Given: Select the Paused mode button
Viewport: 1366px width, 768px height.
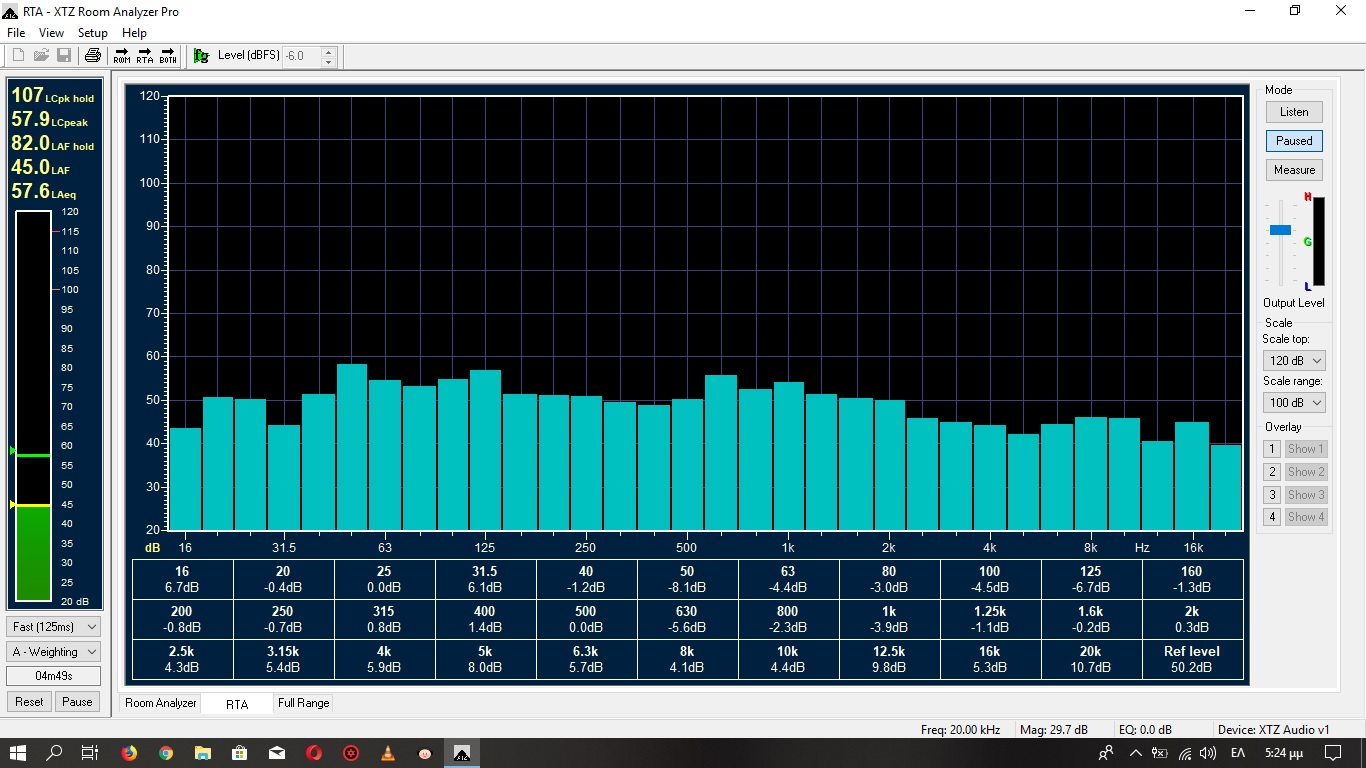Looking at the screenshot, I should point(1293,141).
